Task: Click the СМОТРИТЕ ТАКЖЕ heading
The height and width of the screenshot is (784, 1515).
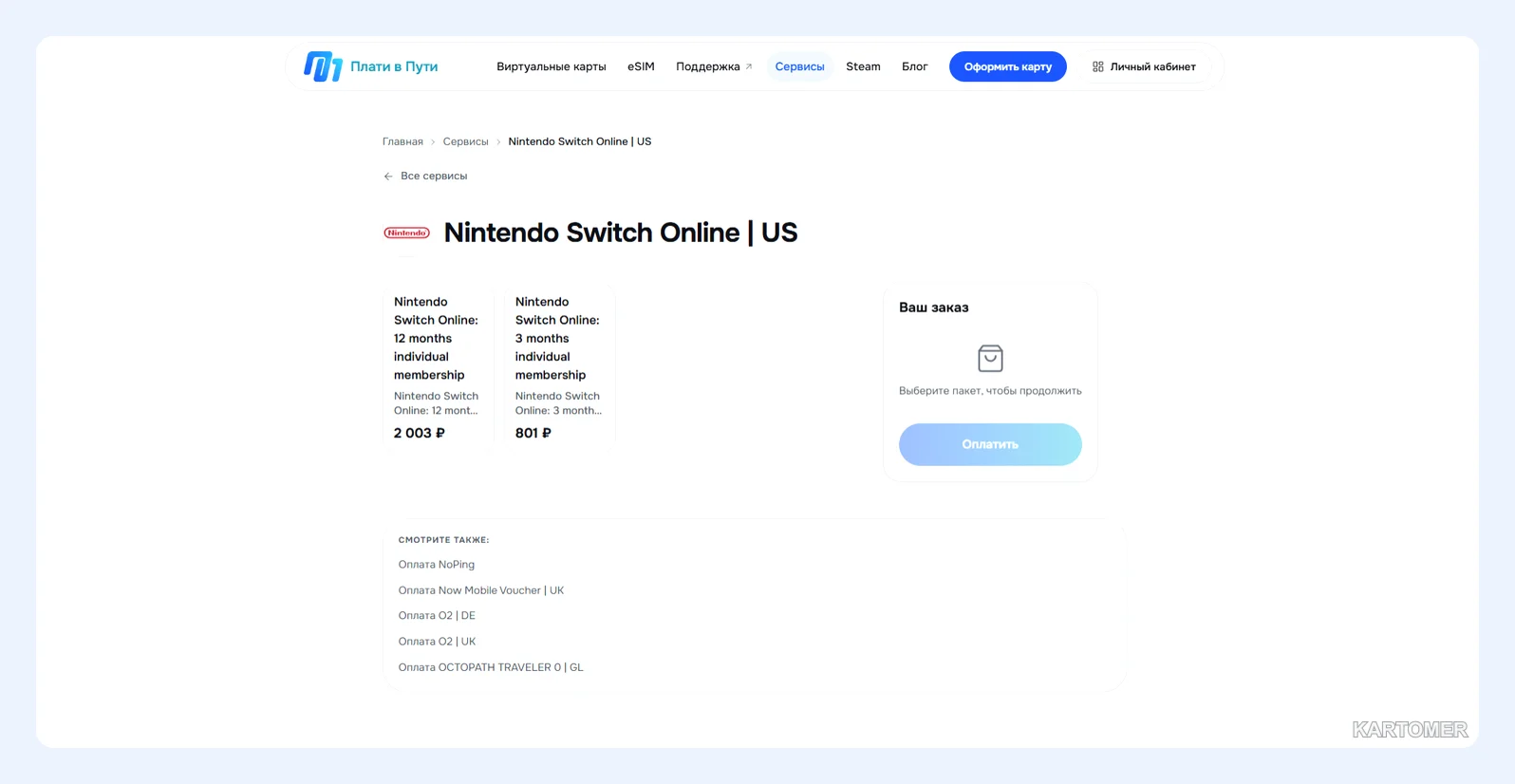Action: point(443,540)
